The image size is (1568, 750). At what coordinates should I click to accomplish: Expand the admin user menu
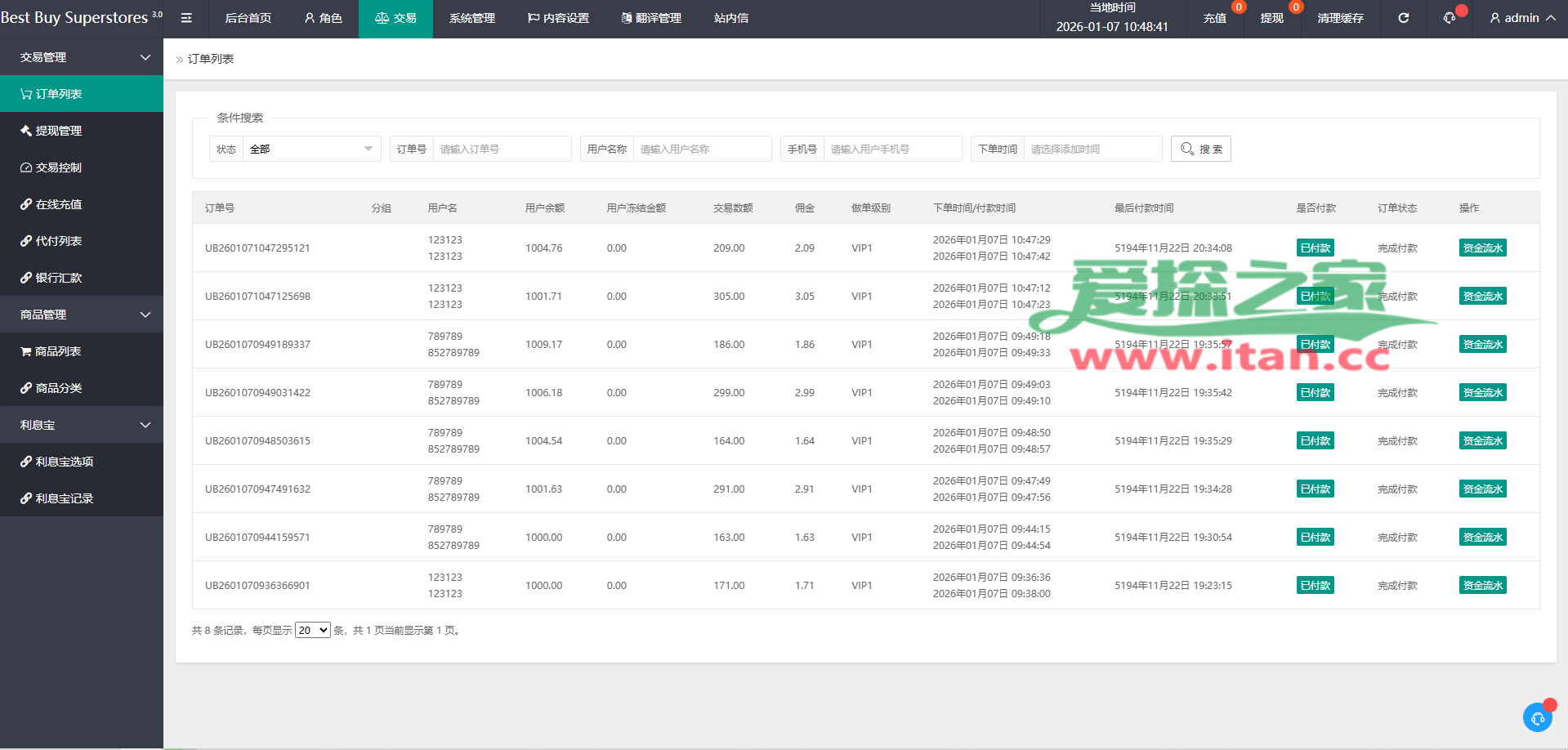1522,18
